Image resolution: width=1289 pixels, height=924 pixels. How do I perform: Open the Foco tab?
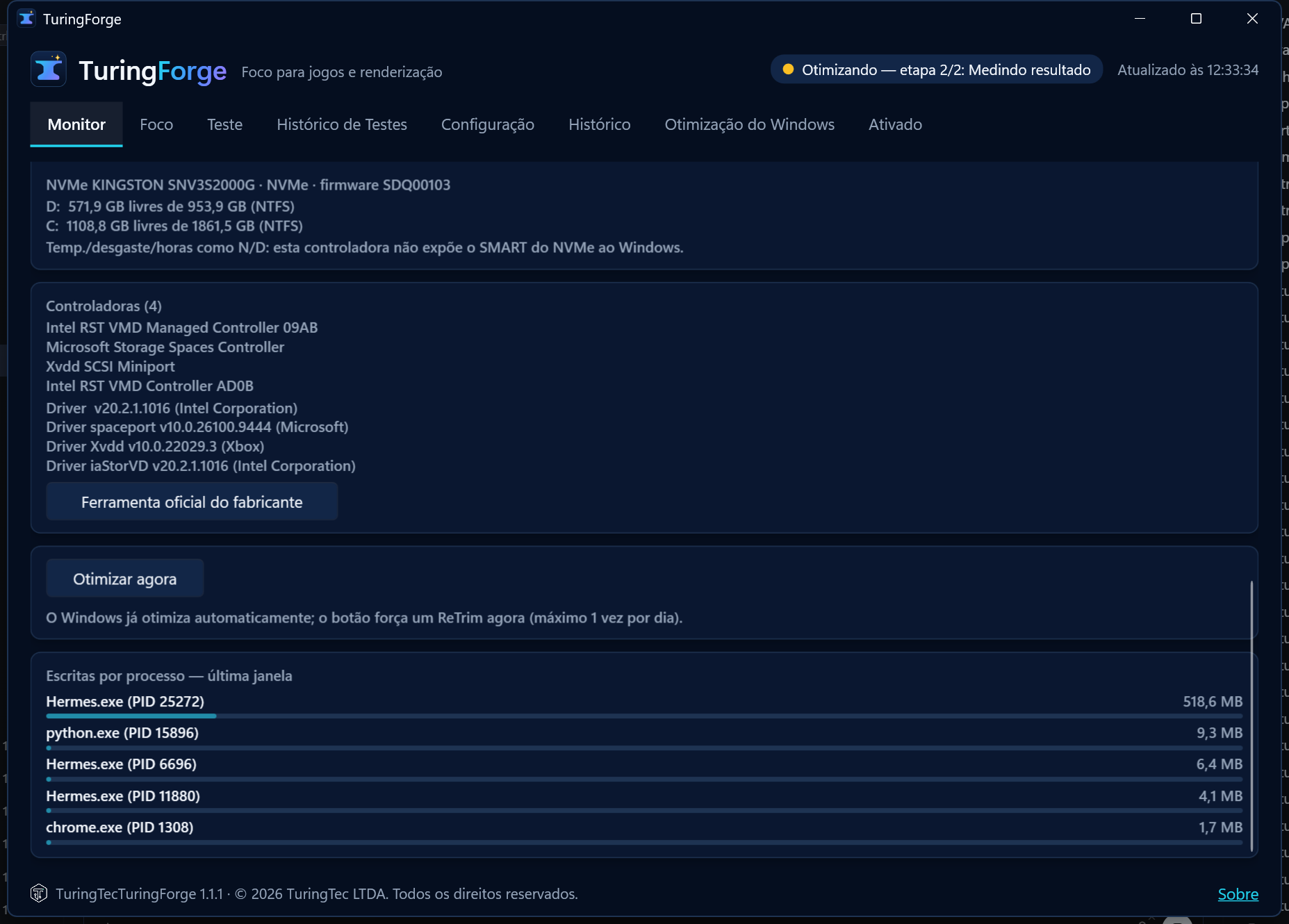tap(156, 124)
